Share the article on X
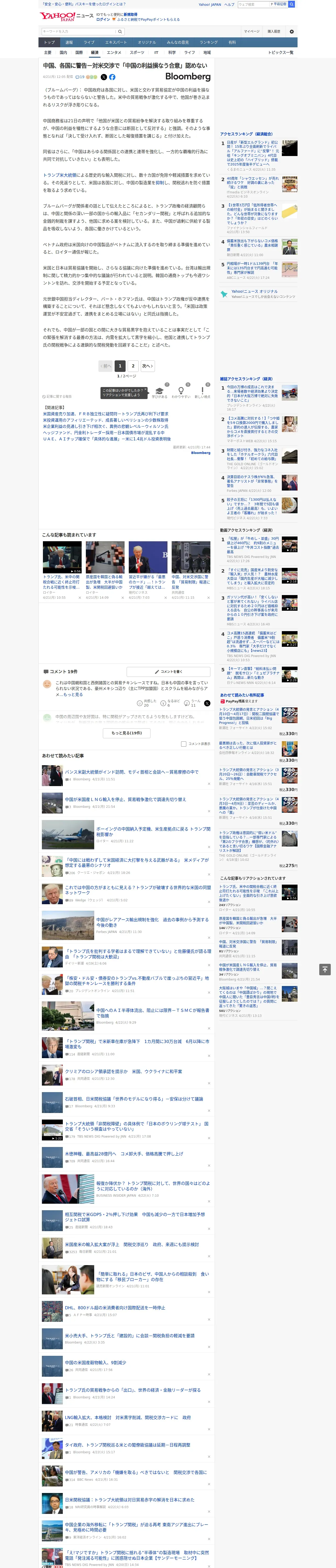The width and height of the screenshot is (336, 1568). pos(104,77)
